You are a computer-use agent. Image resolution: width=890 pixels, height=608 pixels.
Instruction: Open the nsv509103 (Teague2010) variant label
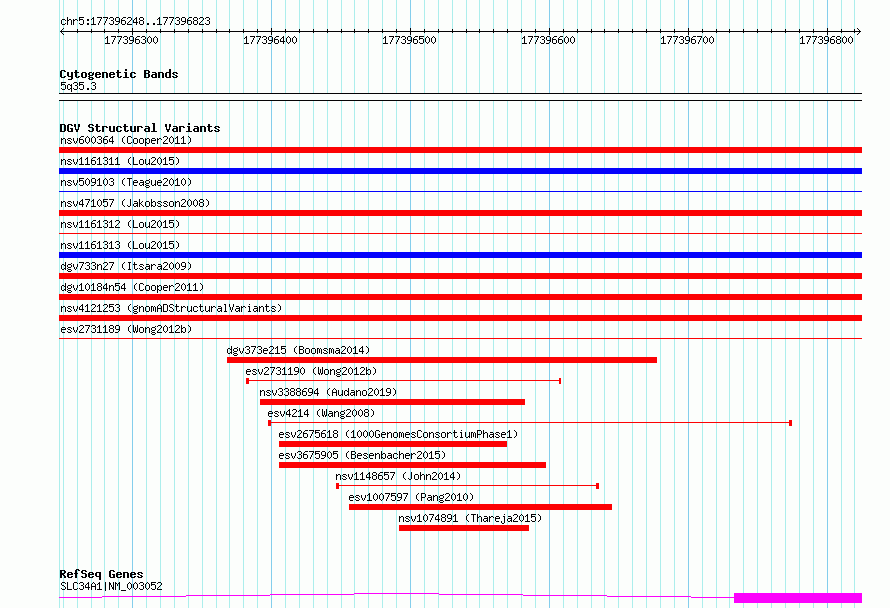(x=126, y=182)
